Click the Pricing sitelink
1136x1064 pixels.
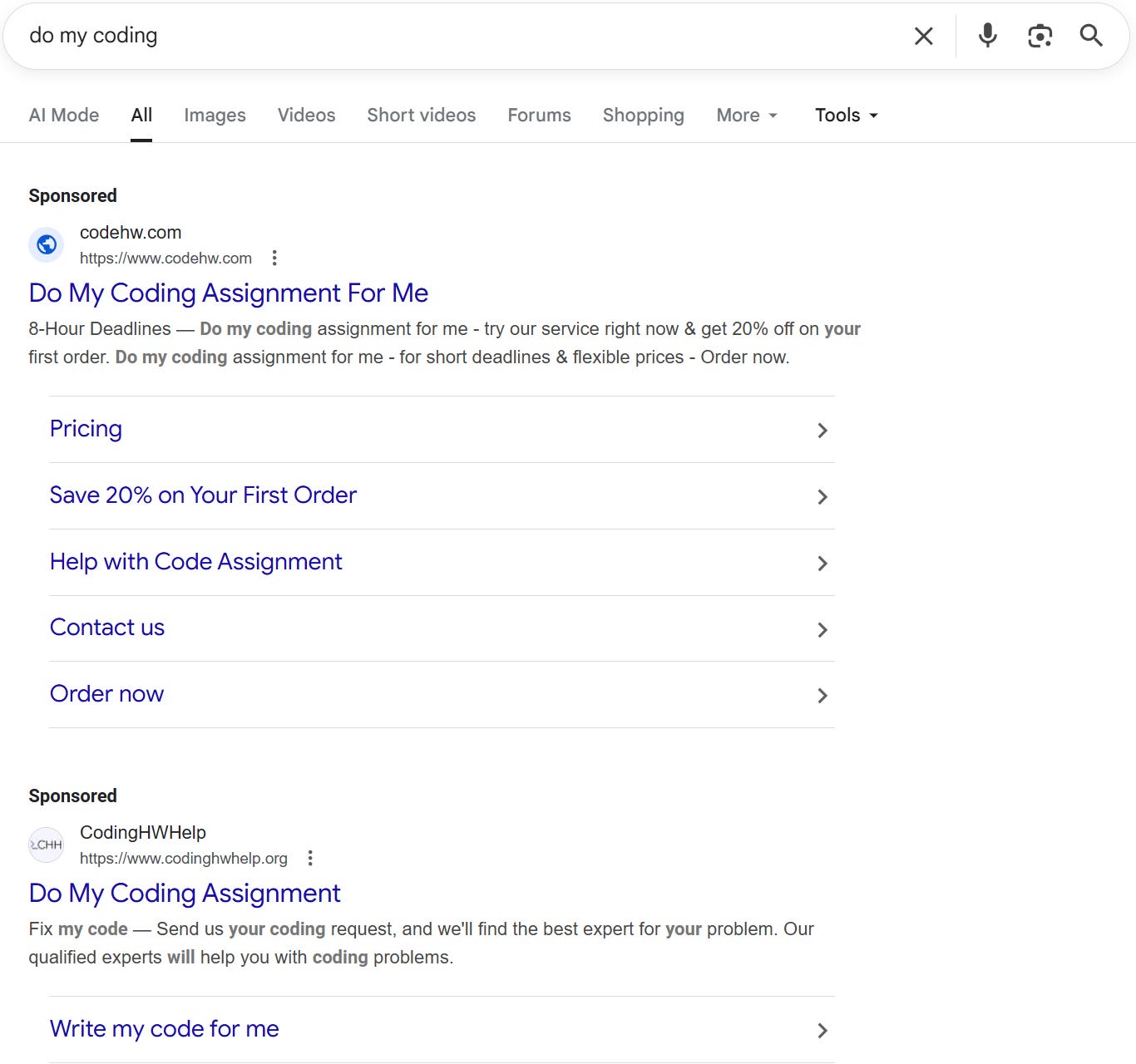(x=86, y=428)
